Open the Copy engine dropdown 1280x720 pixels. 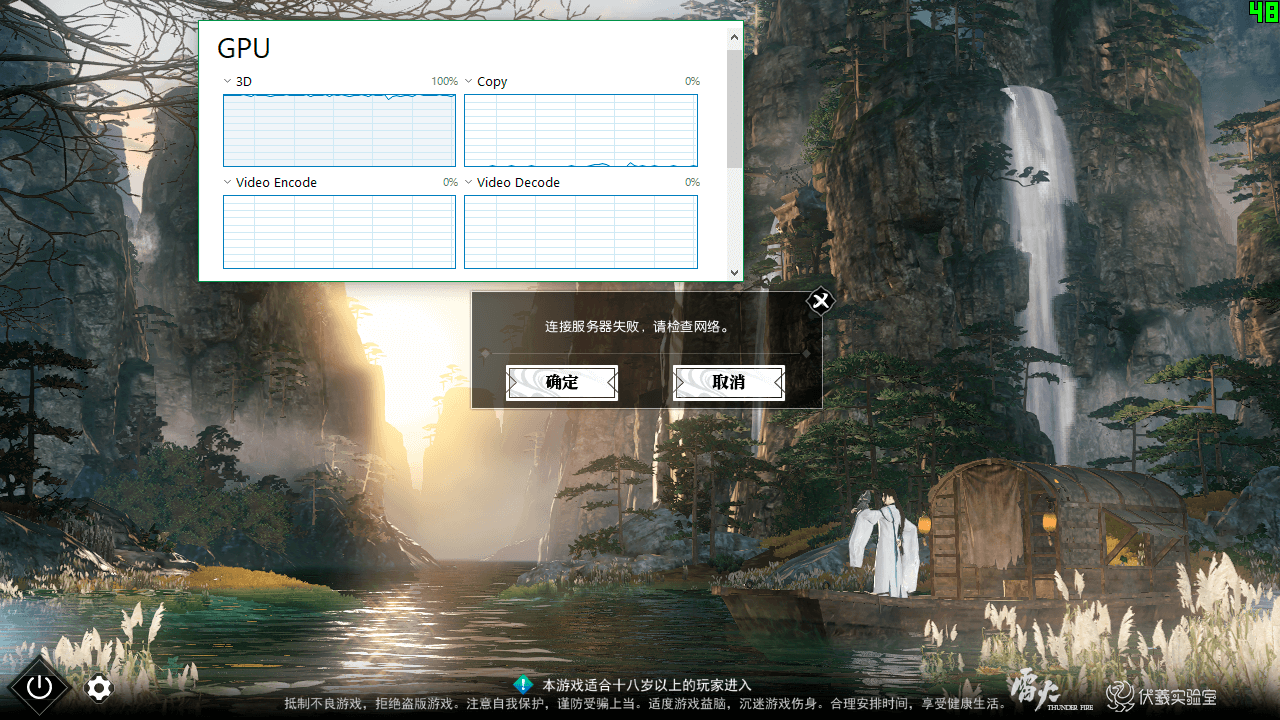coord(469,81)
